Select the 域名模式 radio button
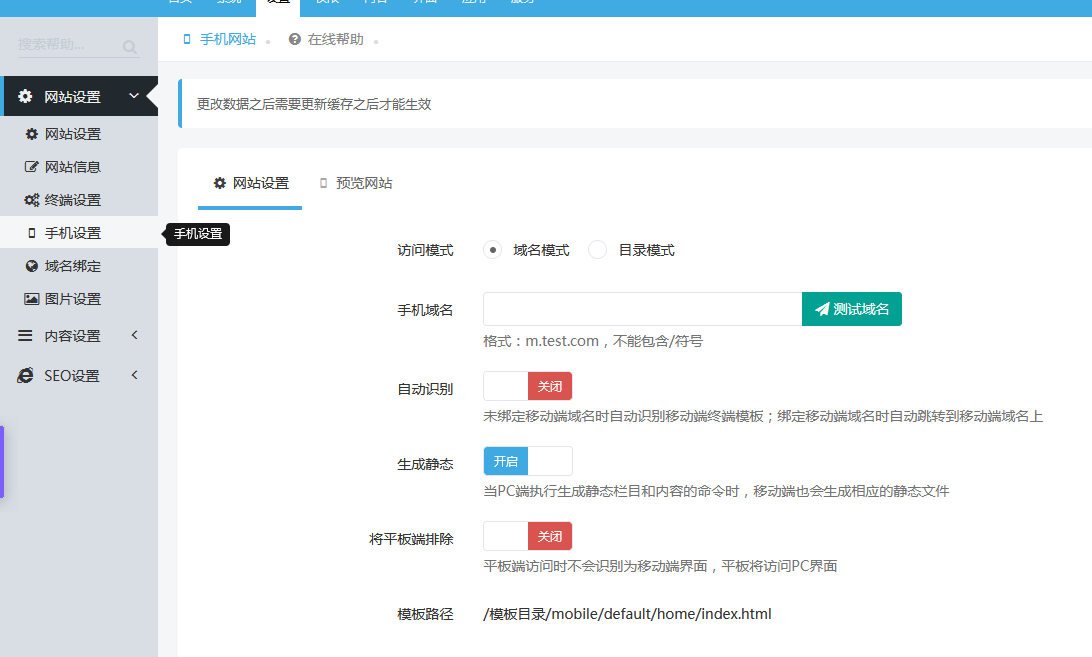The height and width of the screenshot is (657, 1092). point(492,250)
